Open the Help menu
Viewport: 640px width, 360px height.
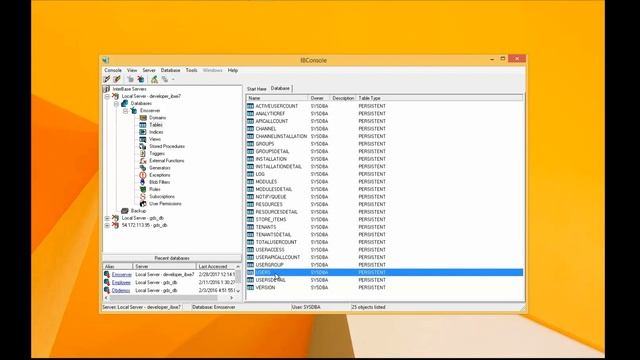233,70
